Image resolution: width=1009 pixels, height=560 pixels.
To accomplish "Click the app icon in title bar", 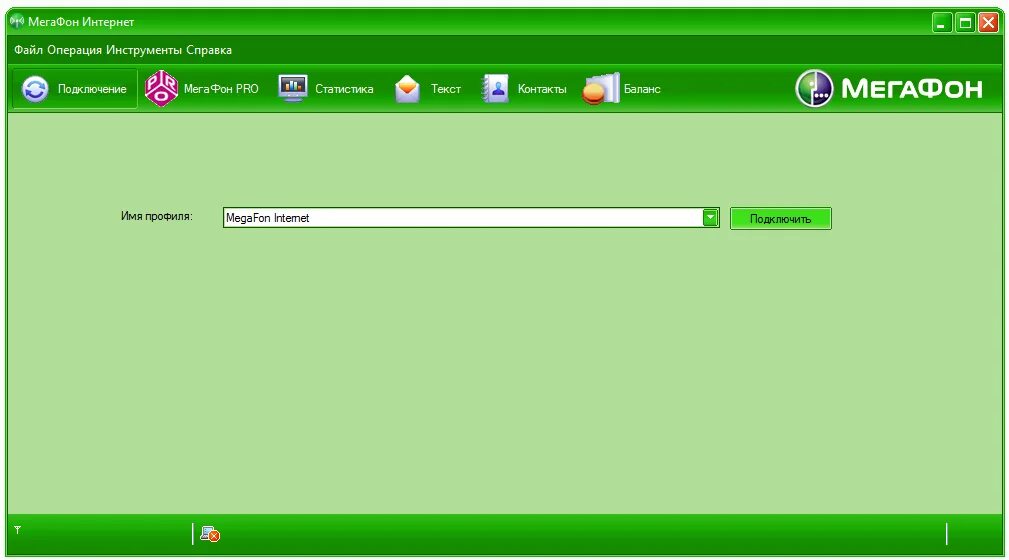I will tap(17, 21).
